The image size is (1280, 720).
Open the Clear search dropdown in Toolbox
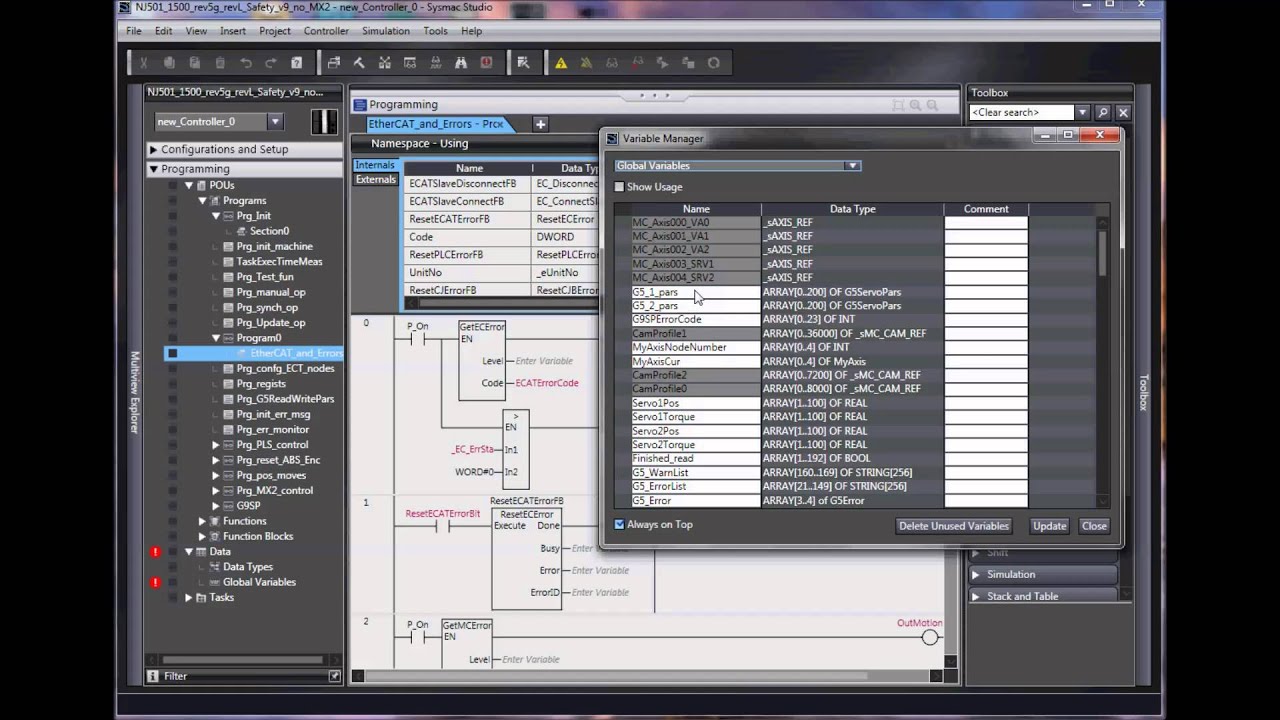point(1082,113)
